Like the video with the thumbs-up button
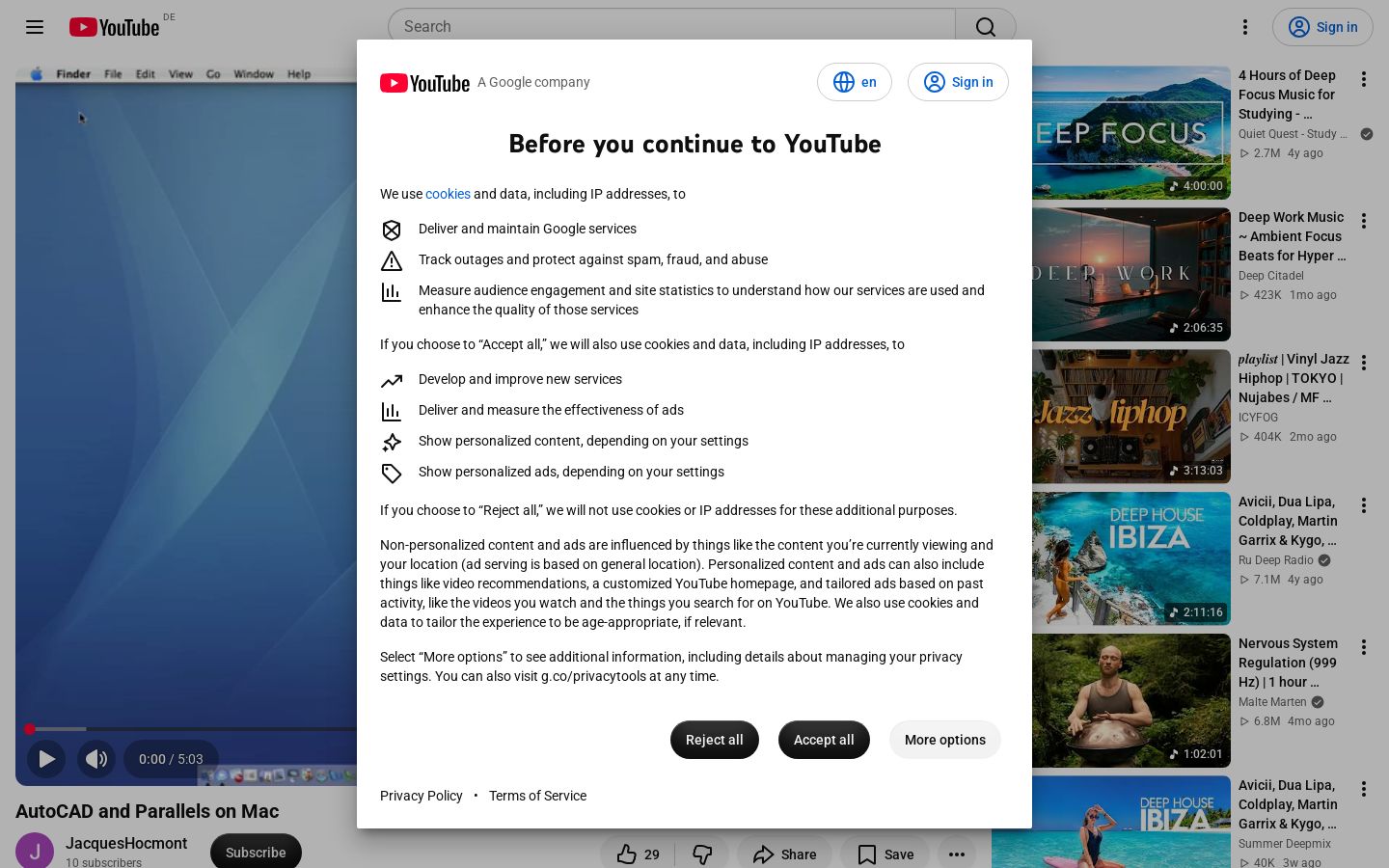Image resolution: width=1389 pixels, height=868 pixels. (x=638, y=854)
